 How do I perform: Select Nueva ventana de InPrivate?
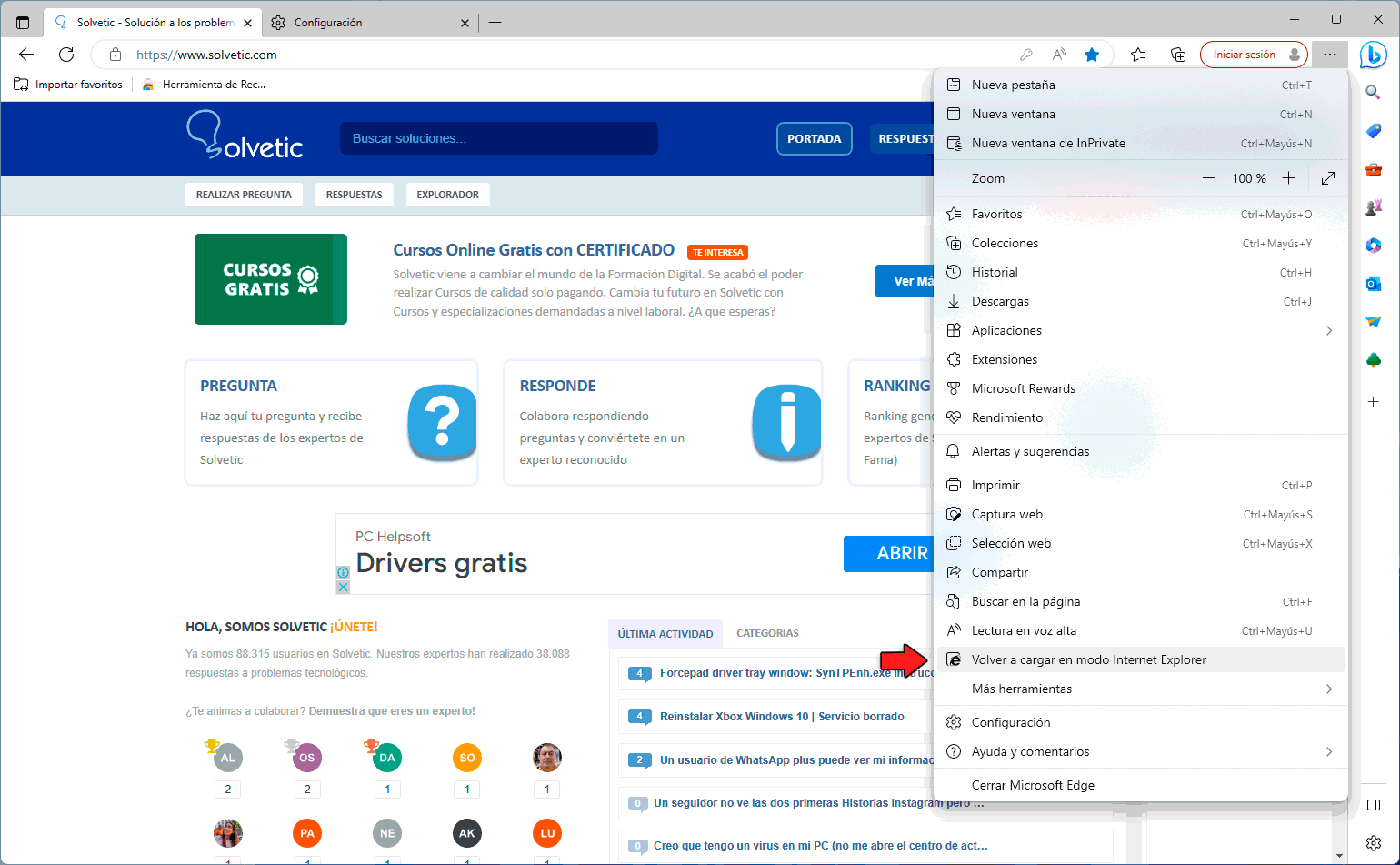tap(1141, 143)
